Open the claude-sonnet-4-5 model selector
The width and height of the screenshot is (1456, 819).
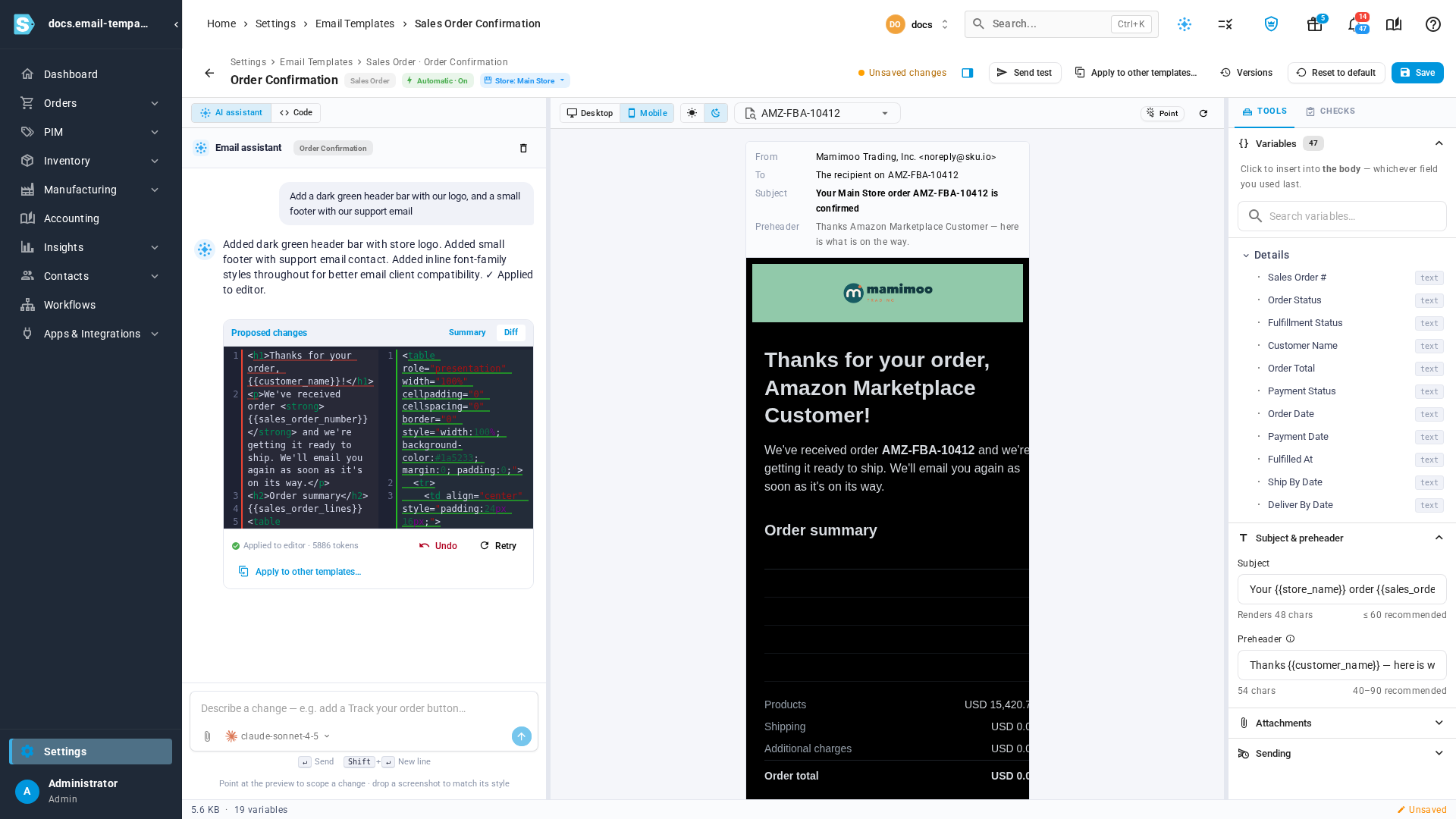[x=278, y=736]
